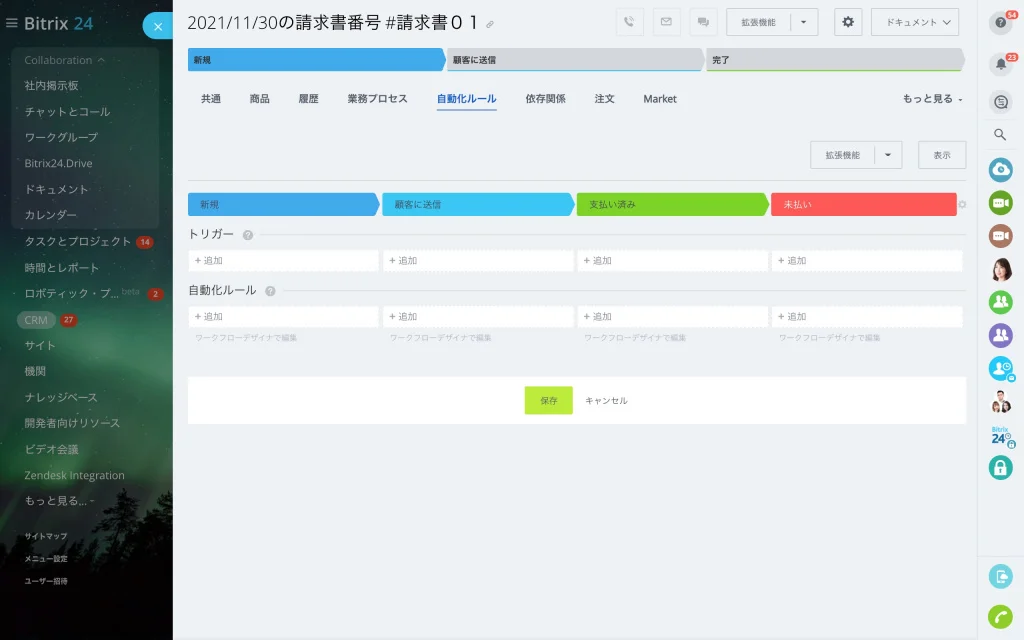This screenshot has height=640, width=1024.
Task: Open the ドキュメント dropdown button
Action: click(x=915, y=22)
